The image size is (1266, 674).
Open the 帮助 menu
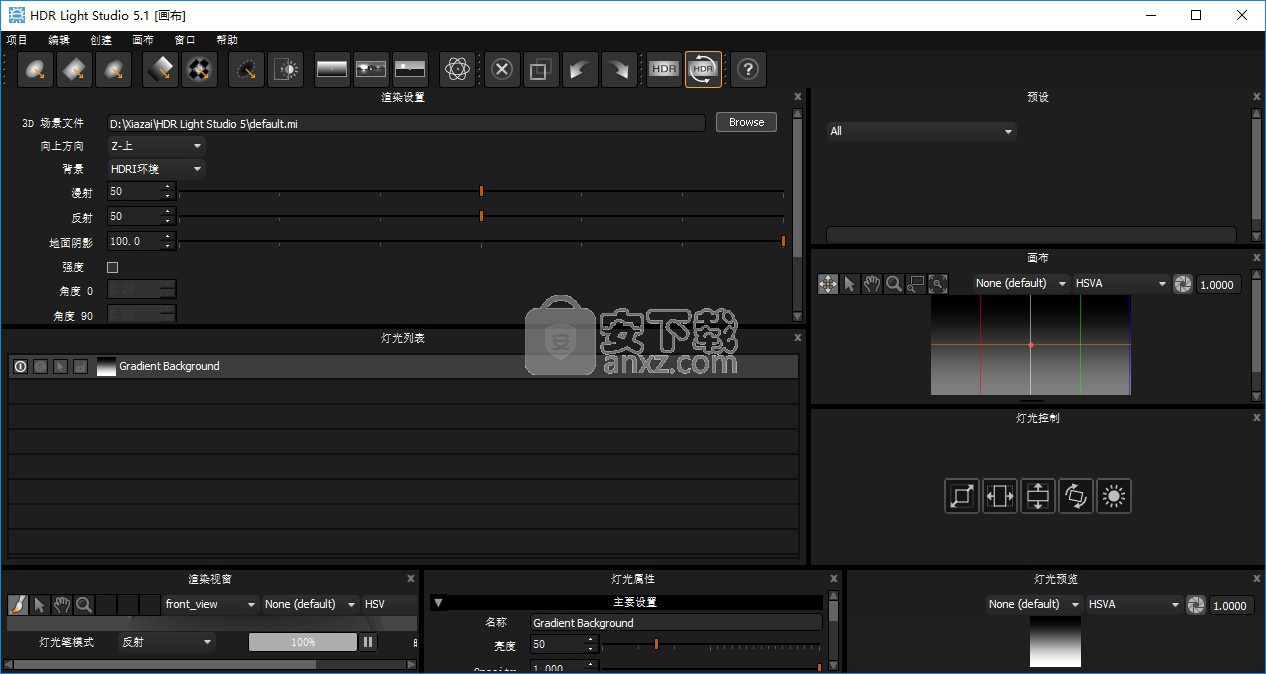[227, 40]
